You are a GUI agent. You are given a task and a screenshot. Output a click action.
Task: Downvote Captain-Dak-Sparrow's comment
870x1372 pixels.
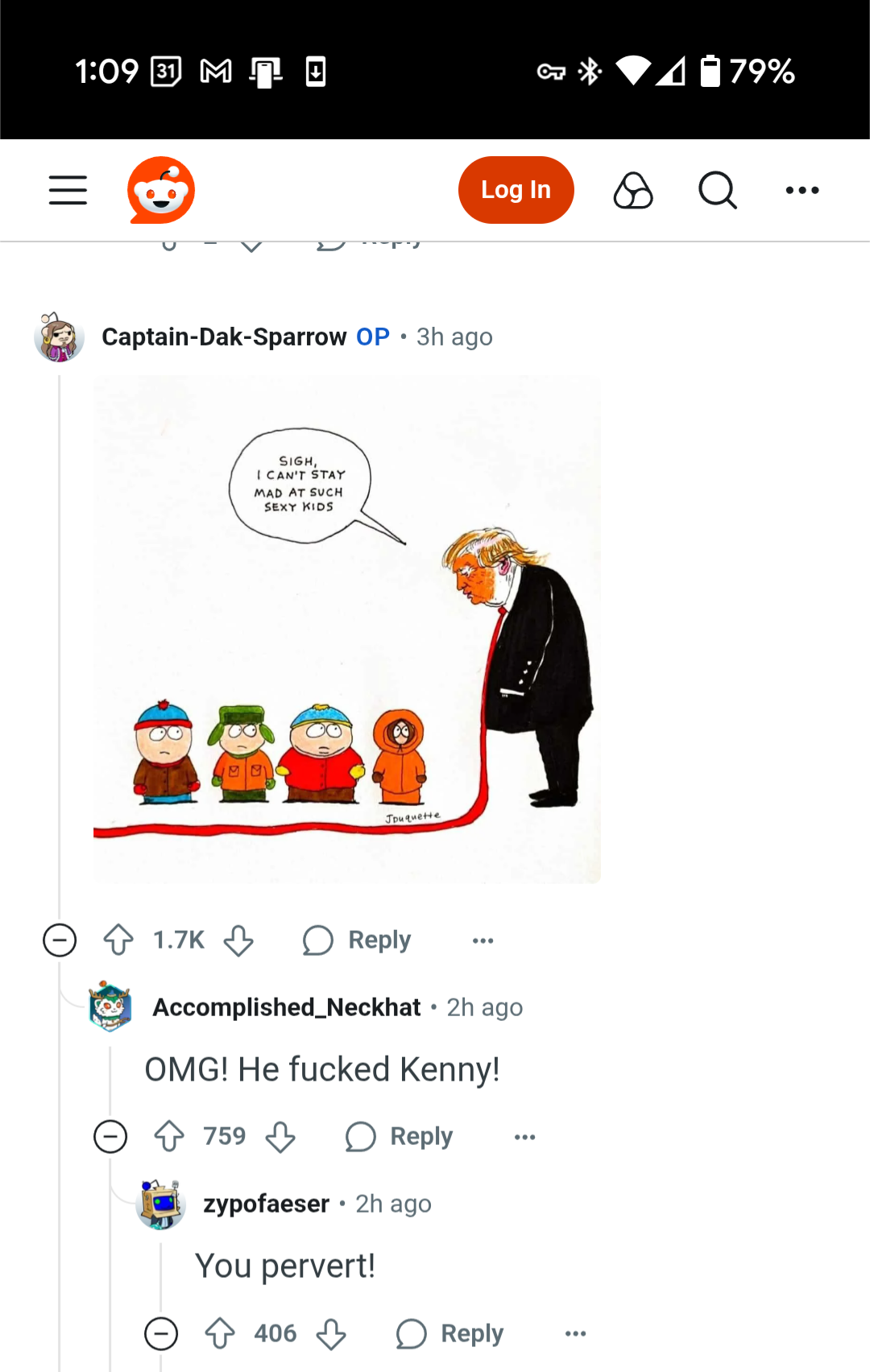pos(238,940)
